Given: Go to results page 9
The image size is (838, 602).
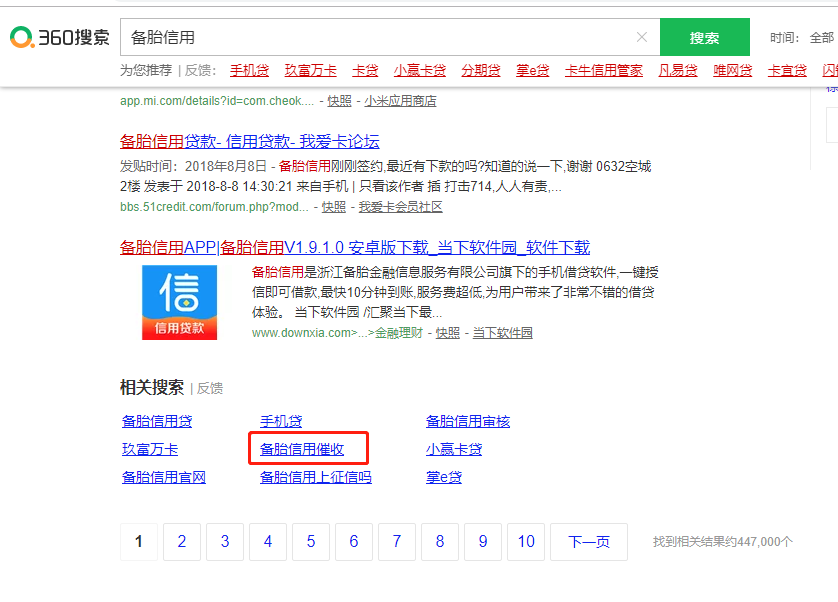Looking at the screenshot, I should point(483,542).
